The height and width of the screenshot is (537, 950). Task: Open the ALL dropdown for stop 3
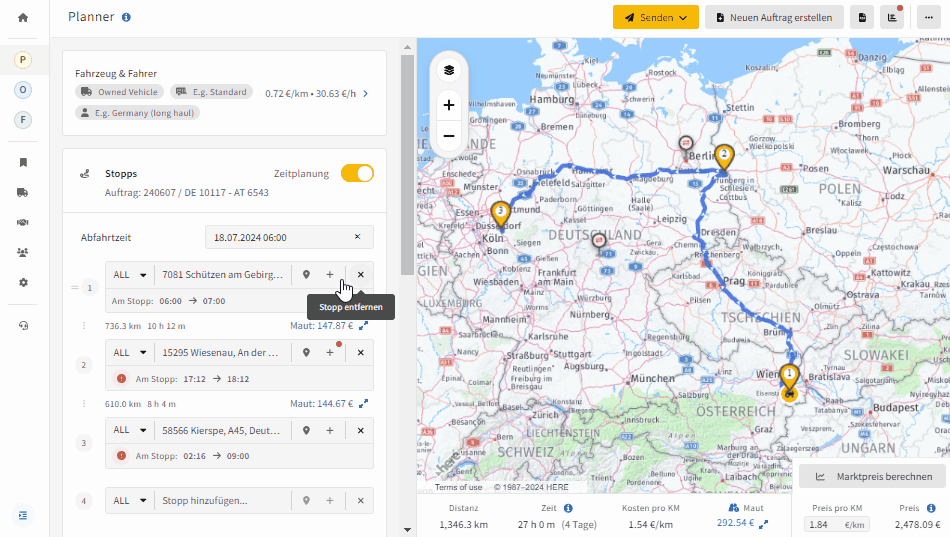tap(130, 430)
